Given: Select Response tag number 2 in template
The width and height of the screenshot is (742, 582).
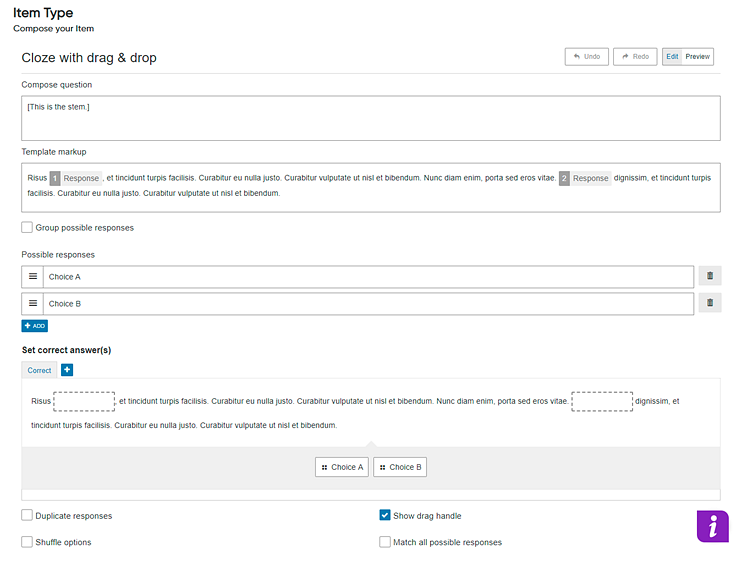Looking at the screenshot, I should click(x=585, y=178).
